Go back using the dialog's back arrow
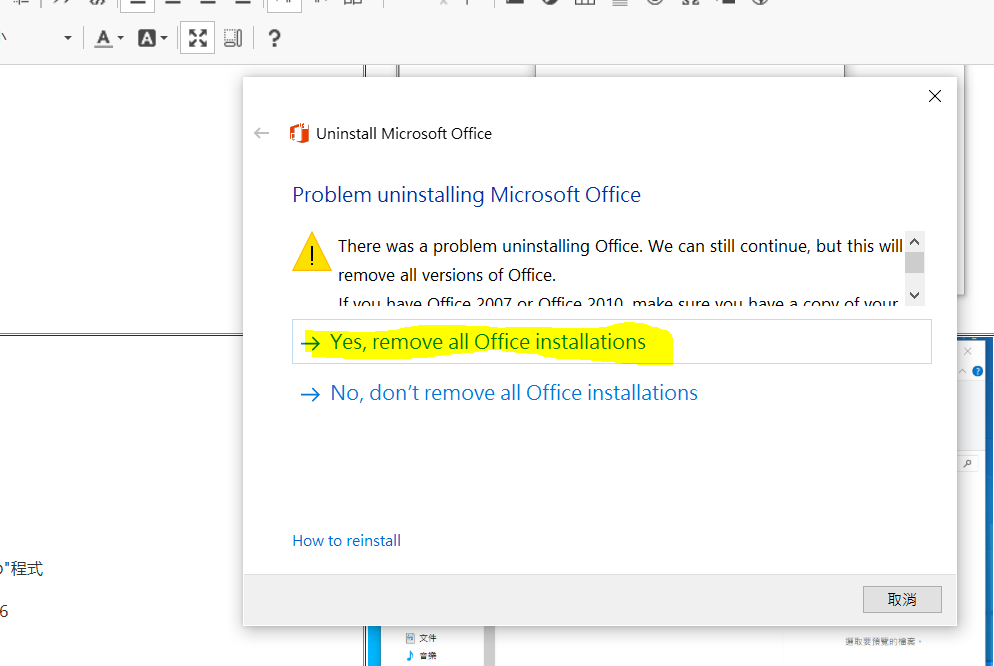The image size is (994, 666). pos(261,133)
